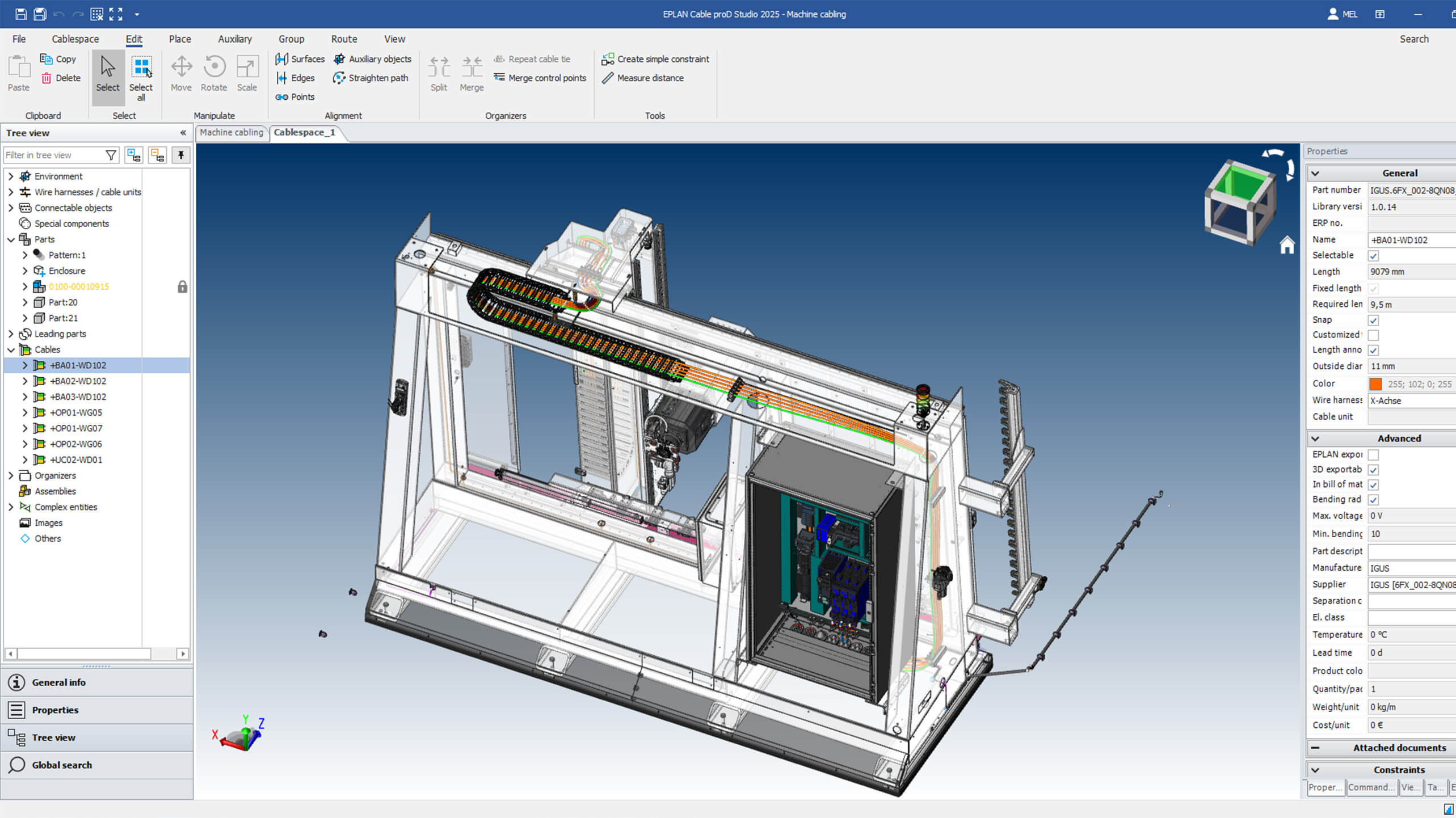Viewport: 1456px width, 818px height.
Task: Collapse the General properties section
Action: [x=1315, y=173]
